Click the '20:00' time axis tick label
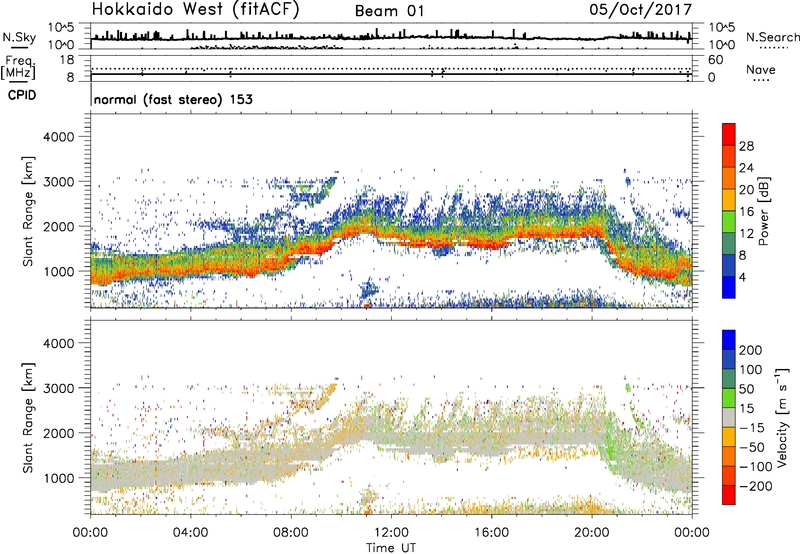Image resolution: width=800 pixels, height=554 pixels. click(x=592, y=533)
